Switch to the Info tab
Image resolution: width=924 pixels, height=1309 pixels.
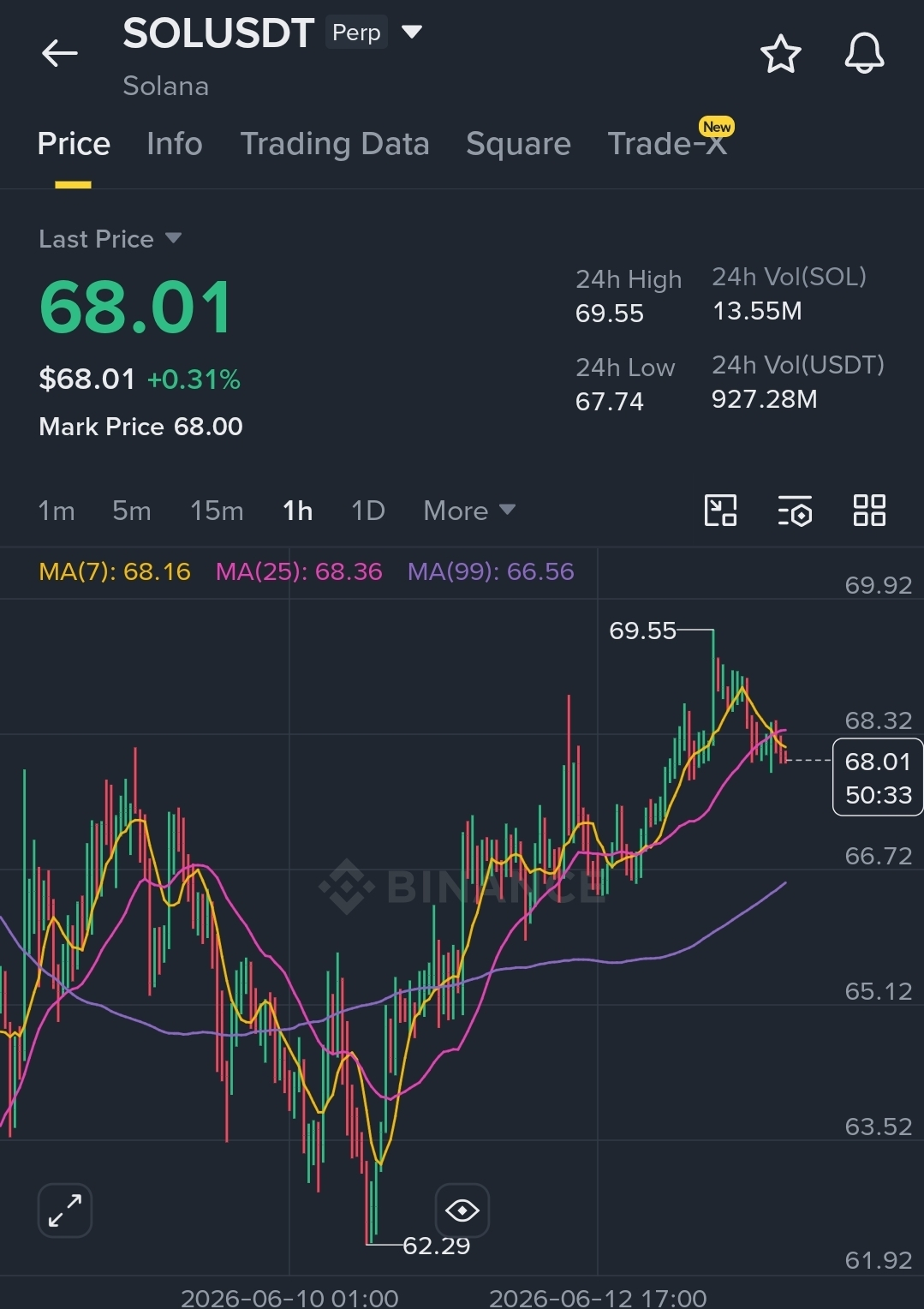(175, 144)
